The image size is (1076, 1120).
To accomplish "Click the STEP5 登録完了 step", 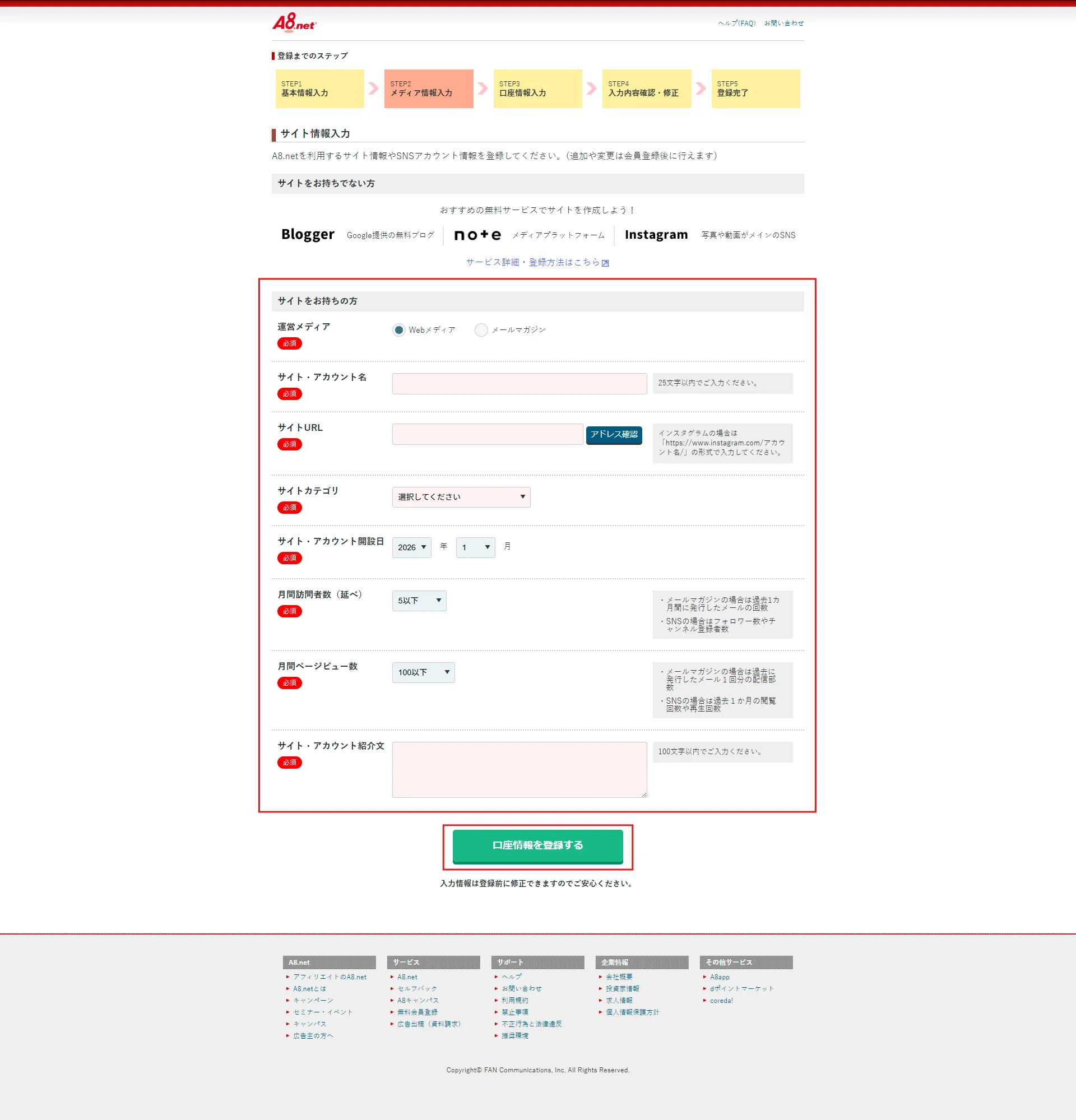I will point(755,89).
